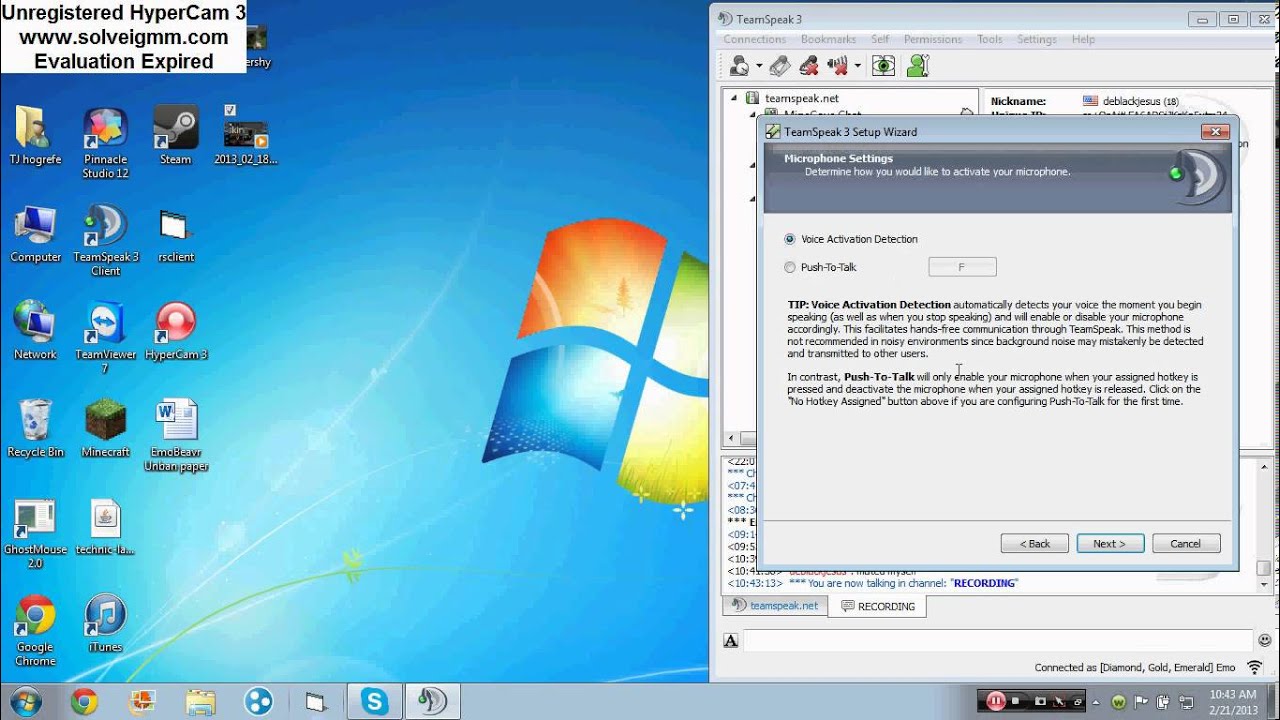
Task: Click the Action Center flag tray icon
Action: [x=1142, y=701]
